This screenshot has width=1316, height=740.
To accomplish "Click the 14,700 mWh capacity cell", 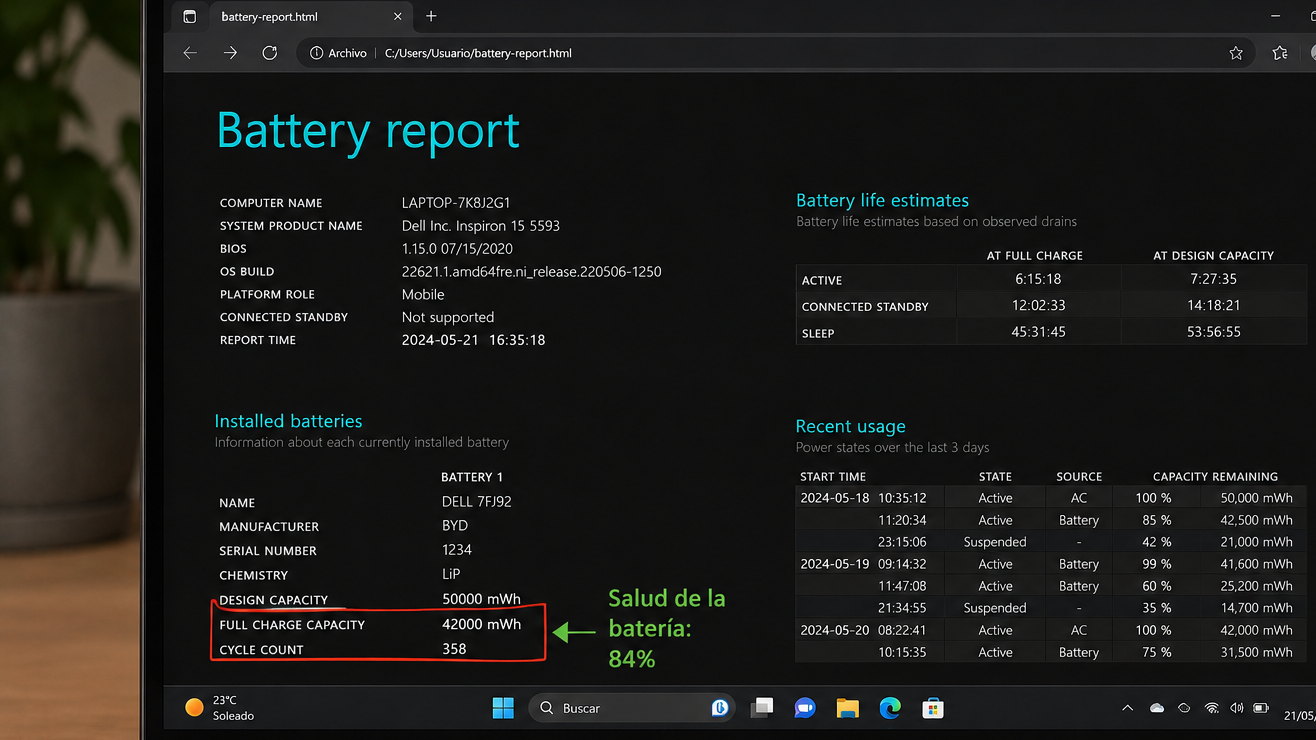I will (x=1256, y=608).
